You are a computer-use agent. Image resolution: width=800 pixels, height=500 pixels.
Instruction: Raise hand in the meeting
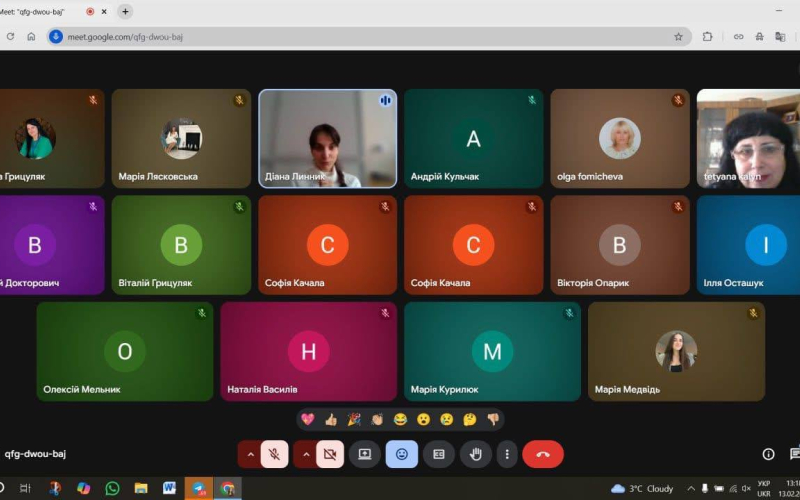coord(476,454)
